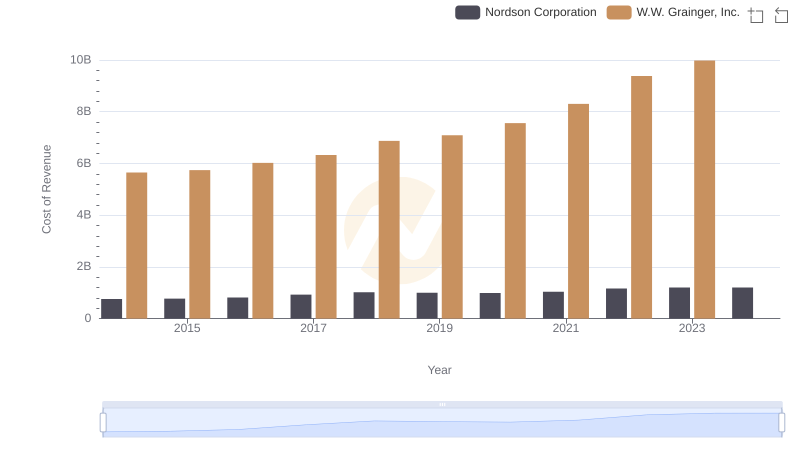Screen dimensions: 800x461
Task: Click the y-axis label 6B
Action: tap(84, 163)
